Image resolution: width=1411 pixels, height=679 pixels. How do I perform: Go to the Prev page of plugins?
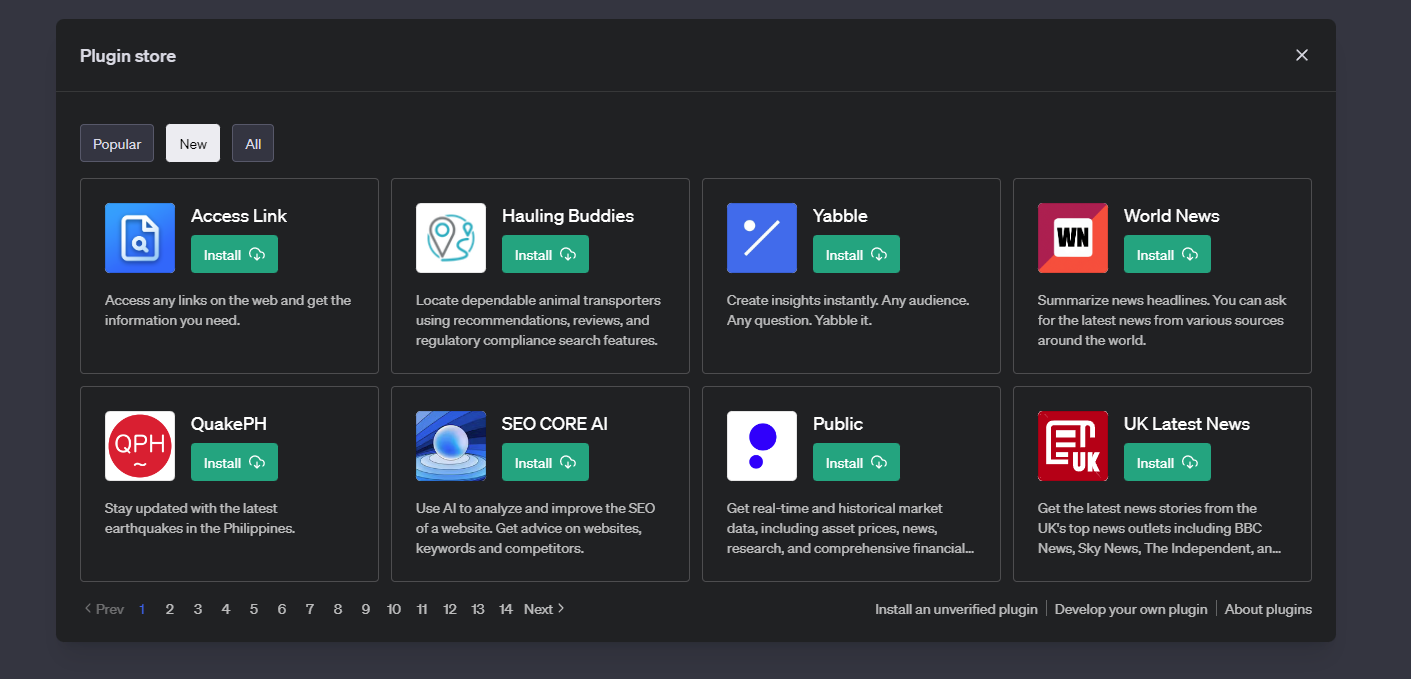[104, 609]
